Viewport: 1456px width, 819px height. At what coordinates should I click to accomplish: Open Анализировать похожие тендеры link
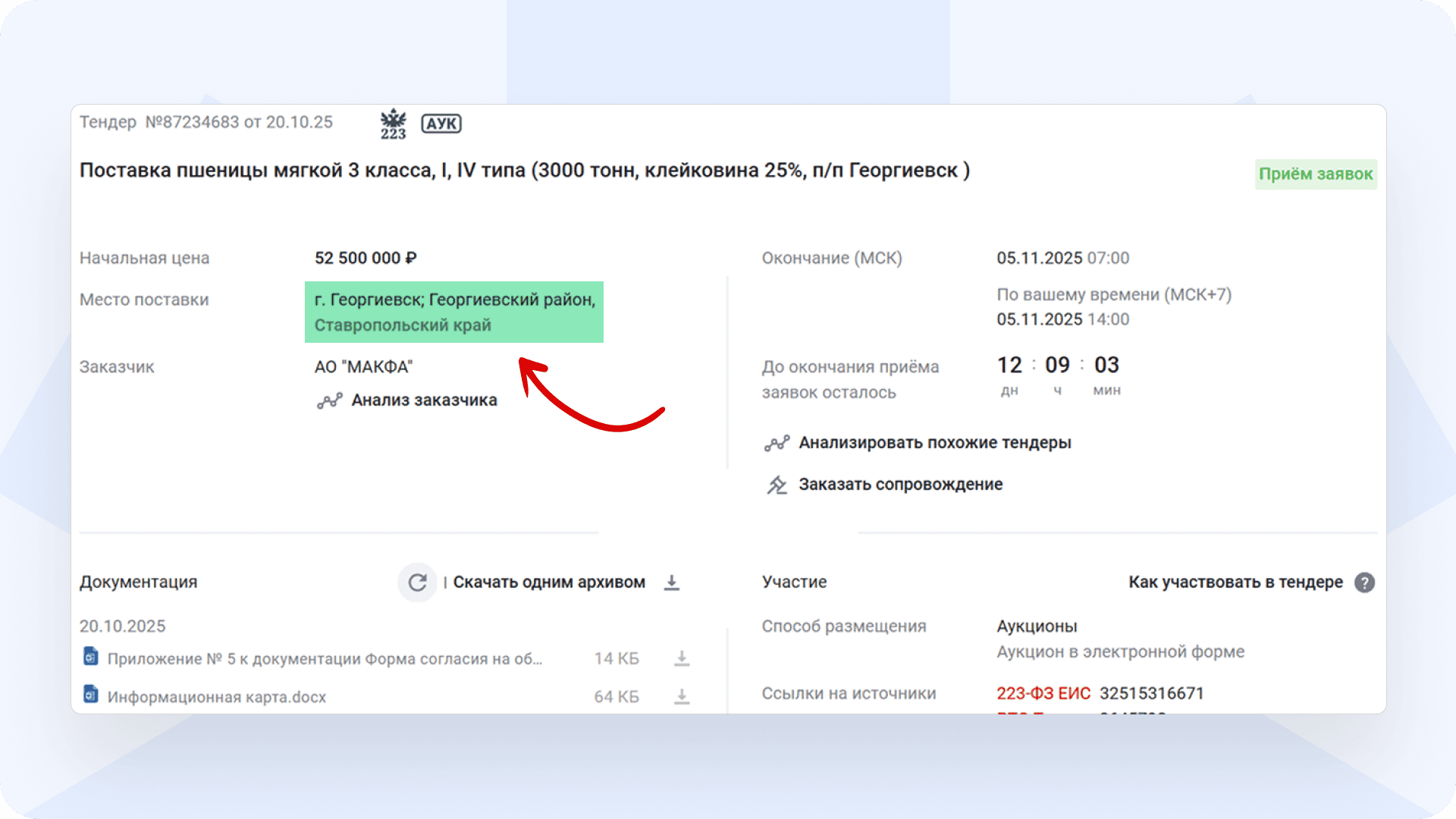pyautogui.click(x=934, y=443)
